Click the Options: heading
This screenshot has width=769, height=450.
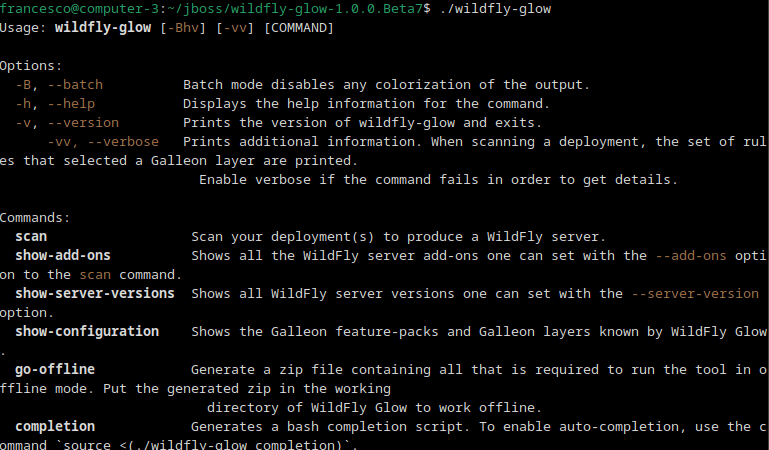(31, 66)
